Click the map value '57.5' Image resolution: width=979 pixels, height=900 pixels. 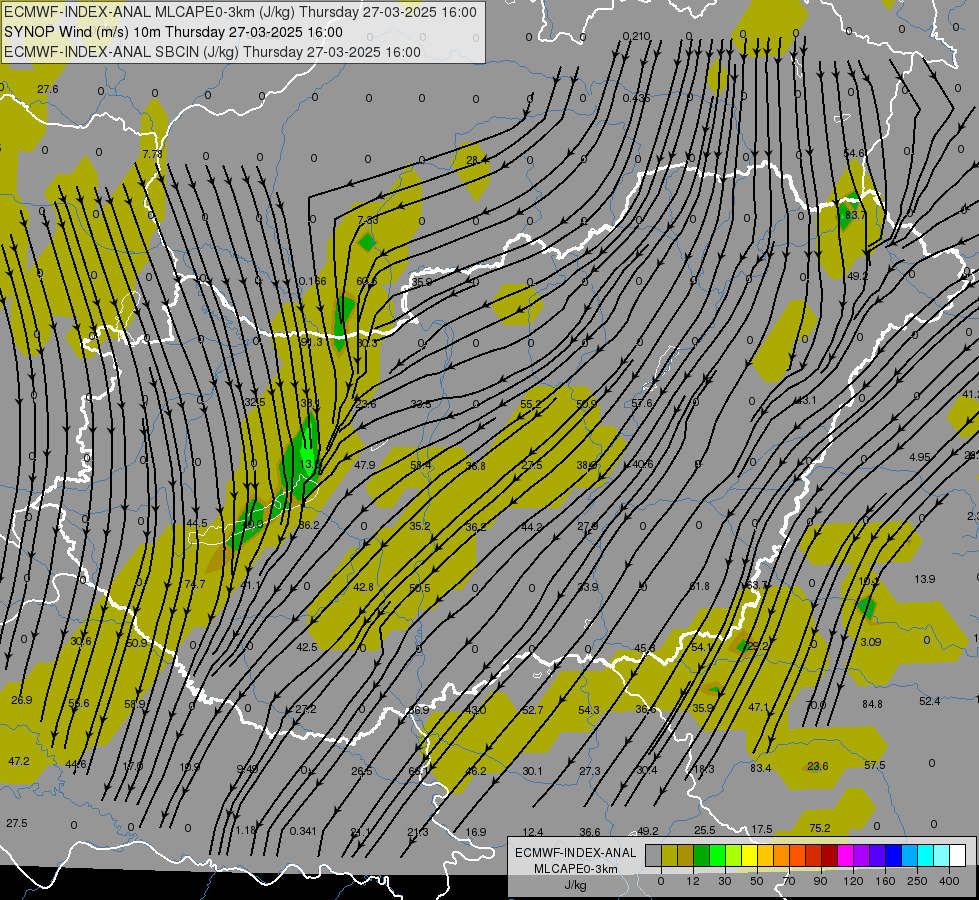tap(875, 765)
